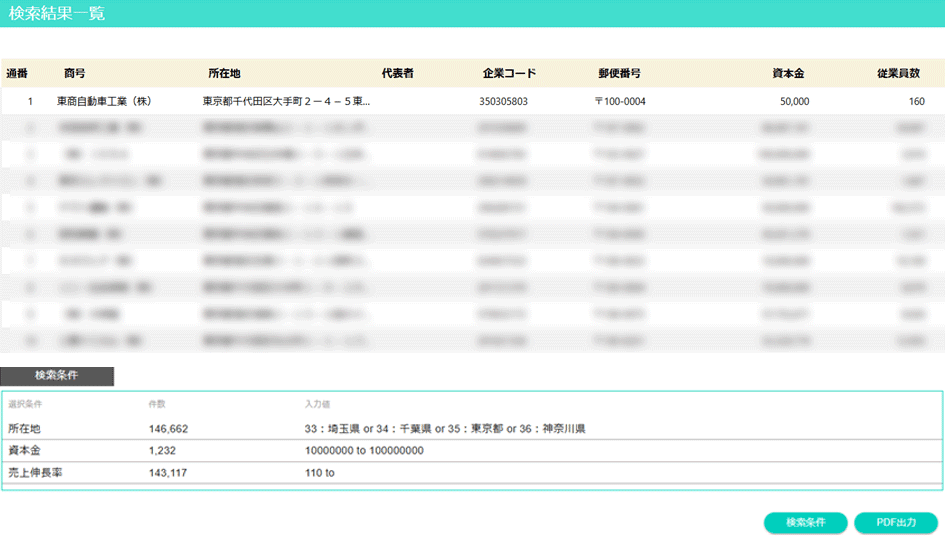Image resolution: width=945 pixels, height=542 pixels.
Task: Click the value 110 to
Action: (x=319, y=473)
